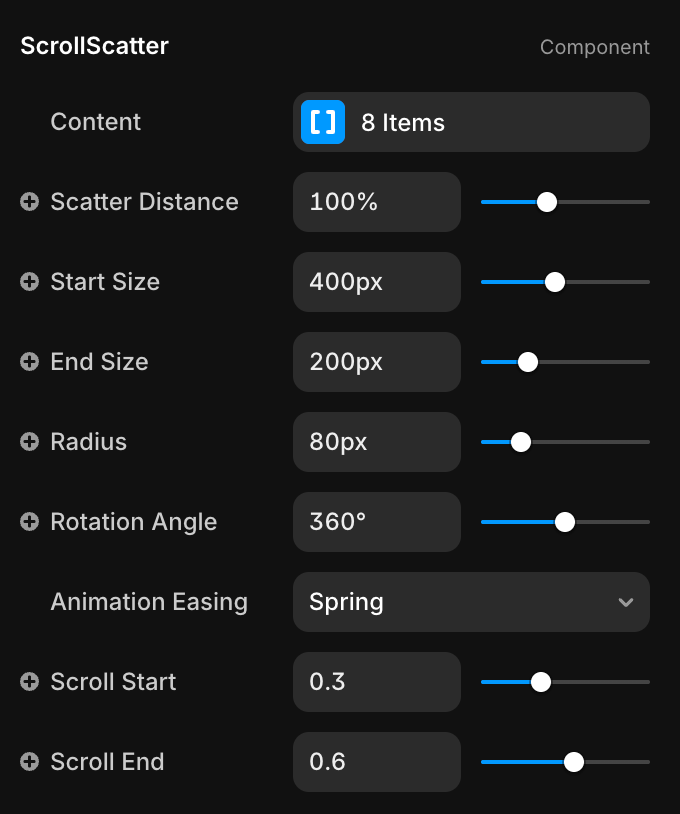Click the Scroll End slider knob

[573, 762]
